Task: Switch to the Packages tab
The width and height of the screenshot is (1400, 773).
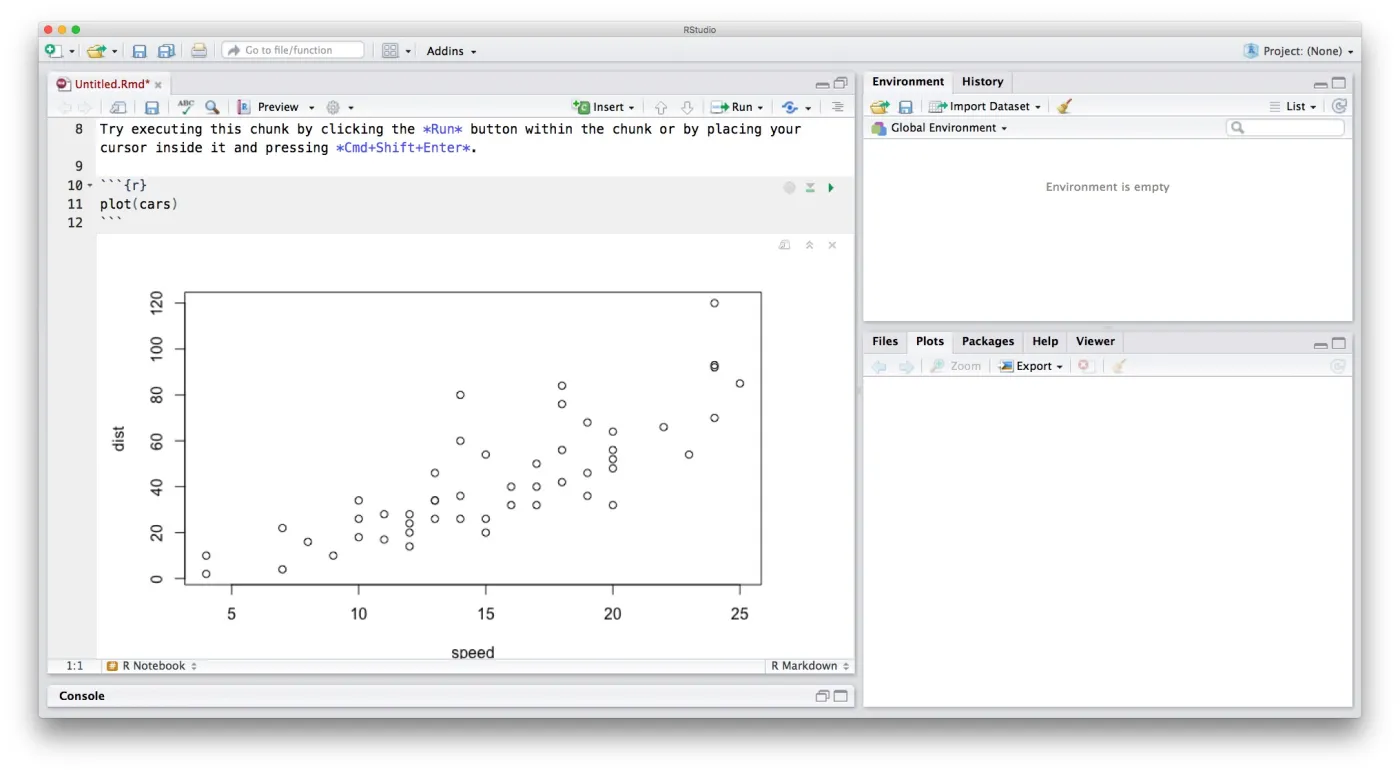Action: pyautogui.click(x=988, y=341)
